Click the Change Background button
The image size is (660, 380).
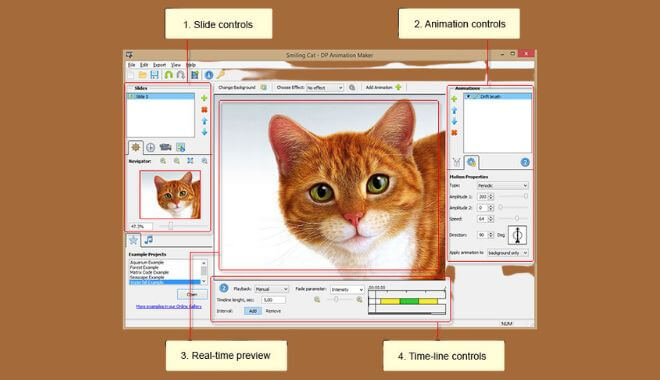pos(242,88)
